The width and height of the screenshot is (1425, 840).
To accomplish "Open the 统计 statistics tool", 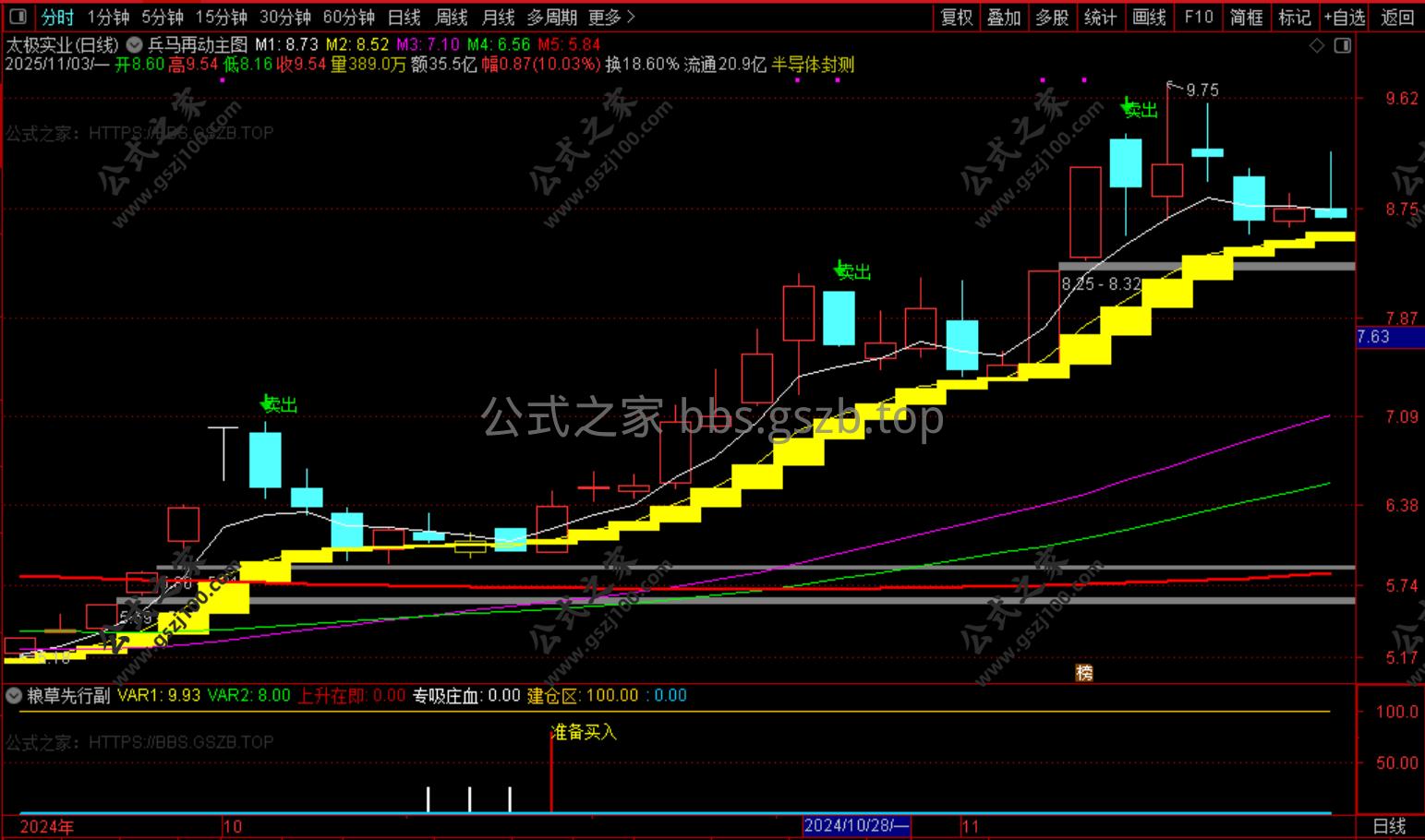I will pyautogui.click(x=1101, y=17).
